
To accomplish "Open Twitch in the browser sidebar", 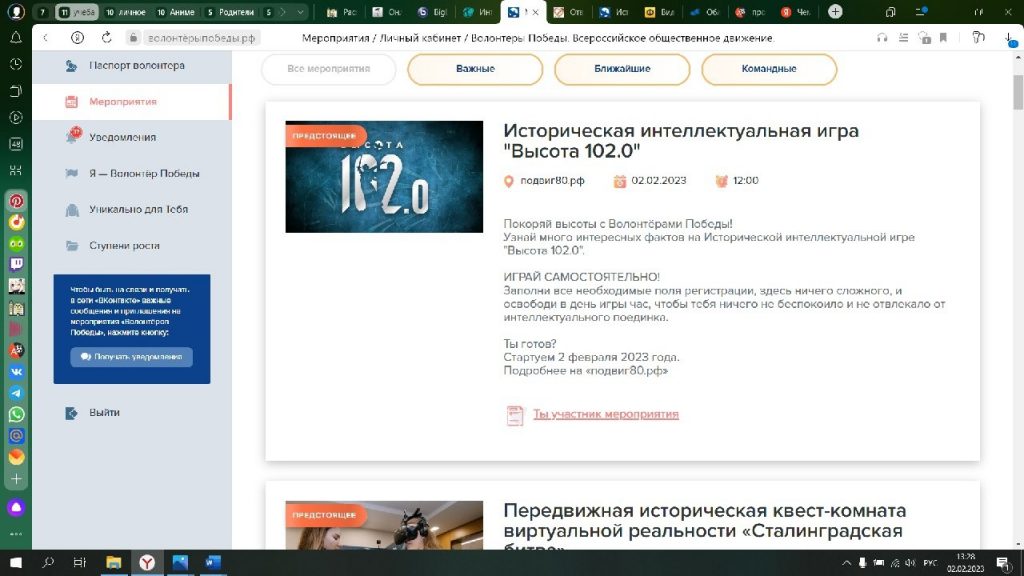I will pos(16,264).
